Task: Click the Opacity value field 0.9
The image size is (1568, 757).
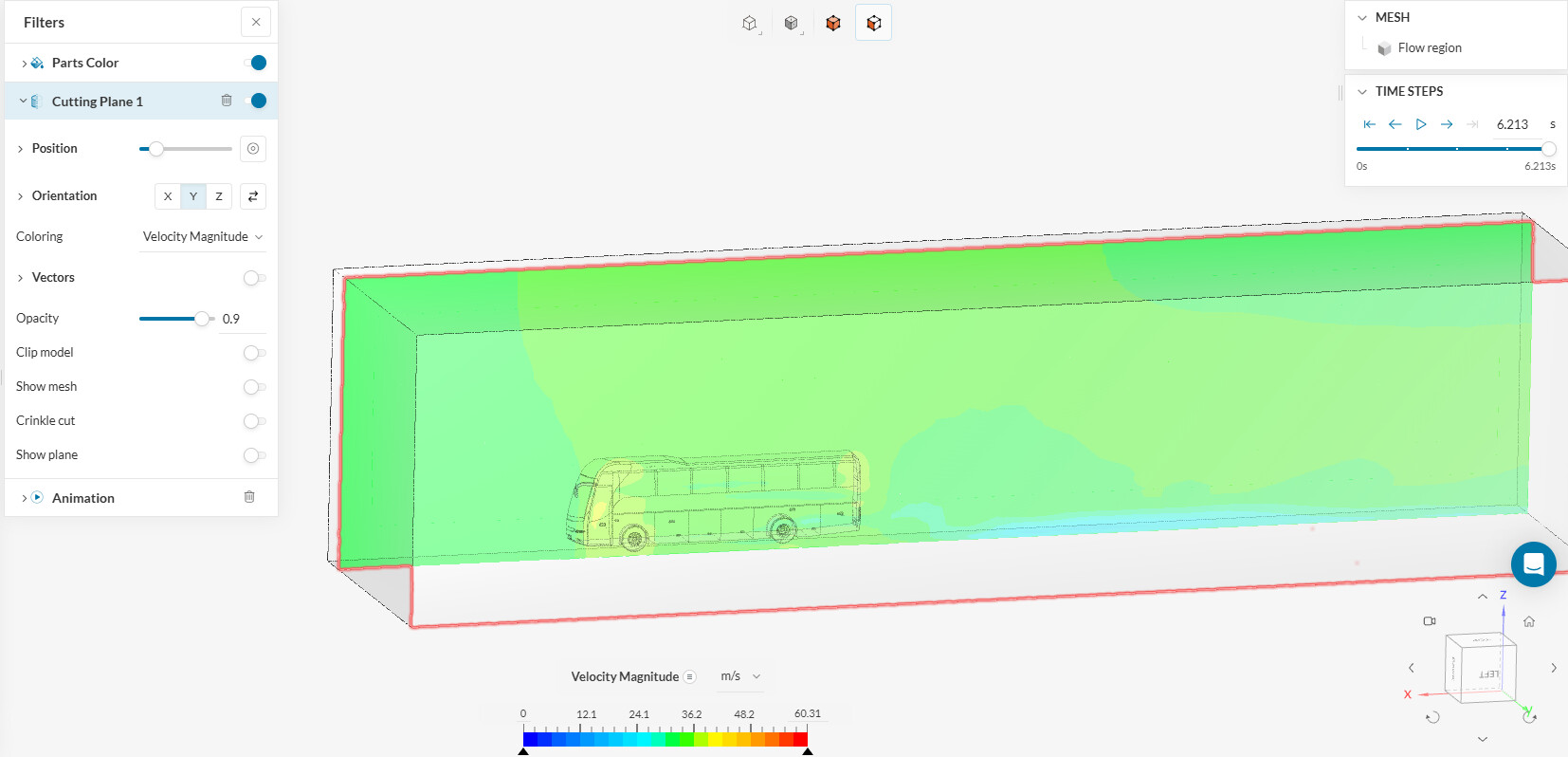Action: point(243,320)
